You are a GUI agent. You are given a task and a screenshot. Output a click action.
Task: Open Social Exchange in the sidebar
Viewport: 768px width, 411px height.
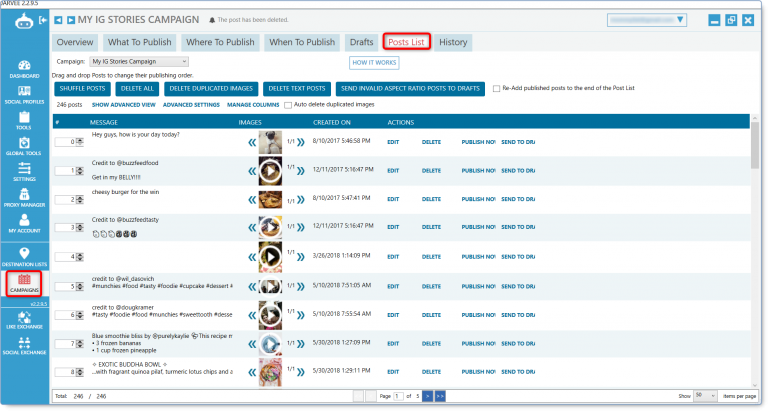(x=24, y=346)
